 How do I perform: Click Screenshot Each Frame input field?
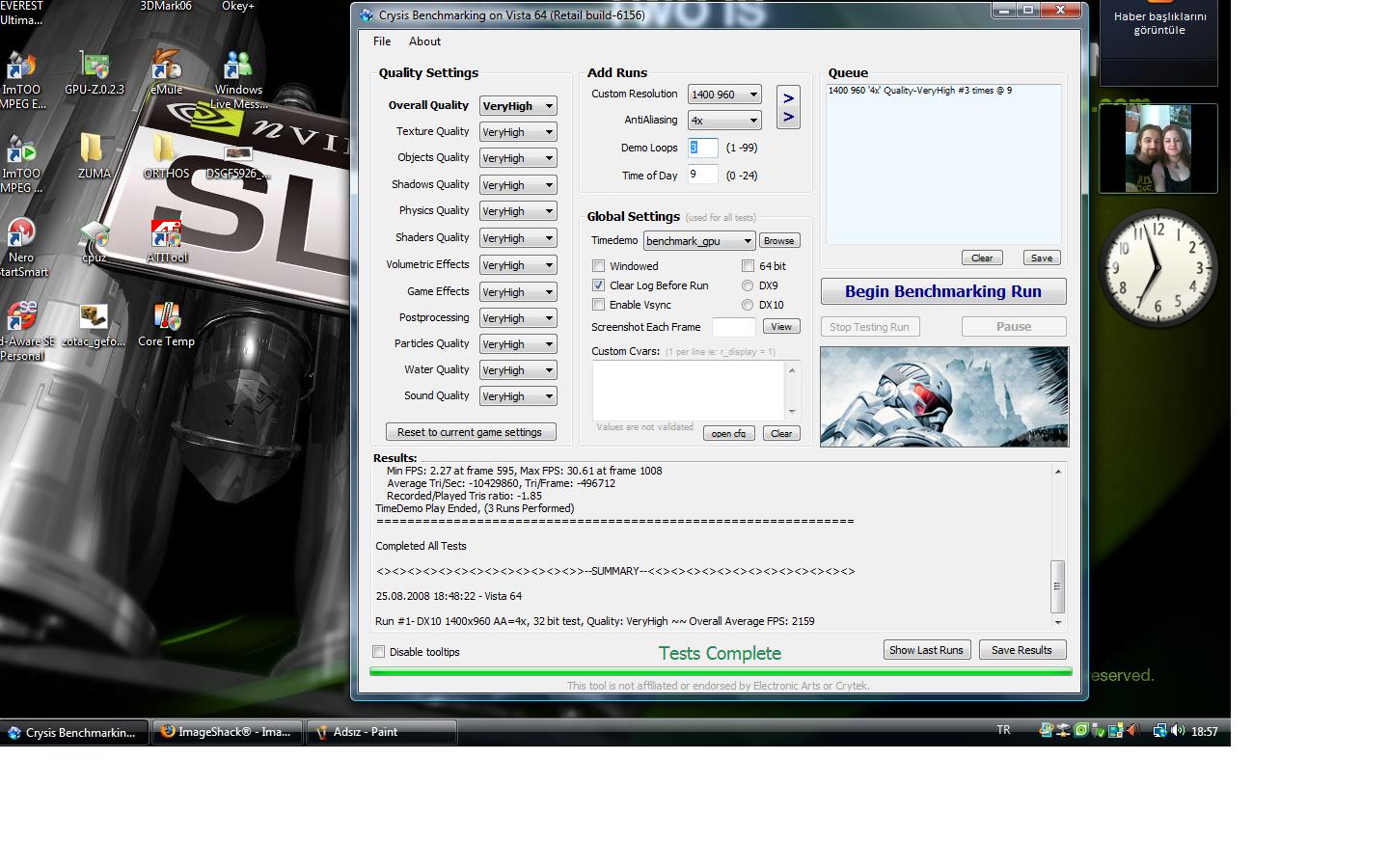point(733,327)
